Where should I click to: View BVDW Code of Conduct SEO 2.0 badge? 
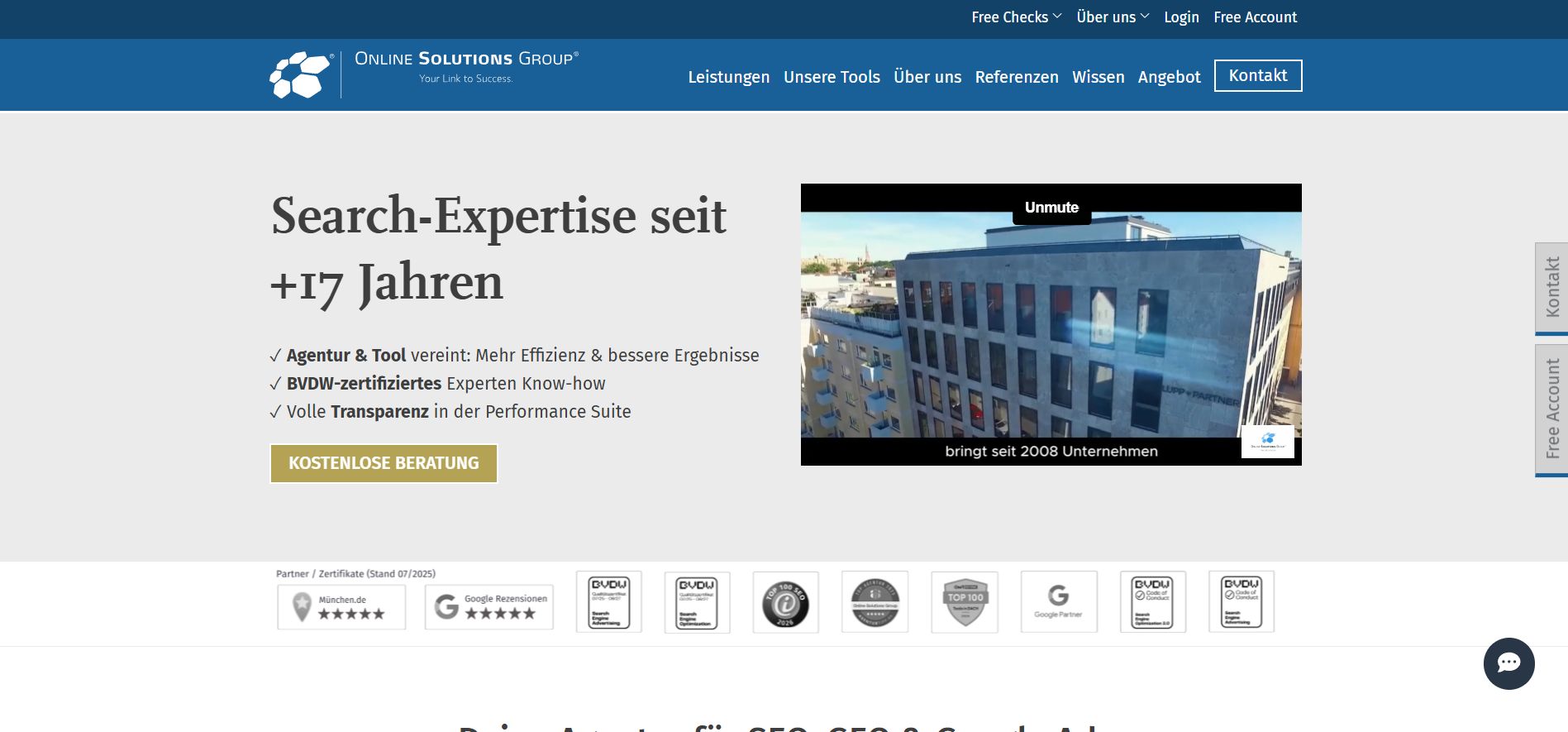1153,602
